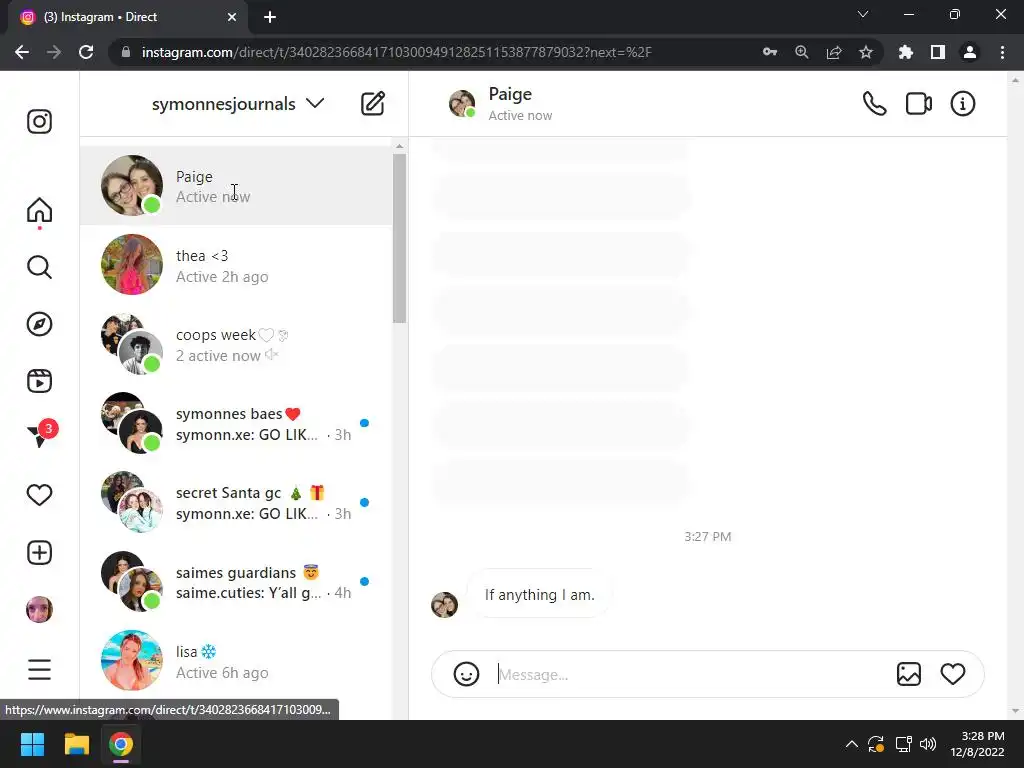1024x768 pixels.
Task: Open Messages icon with 3 badge
Action: (x=40, y=434)
